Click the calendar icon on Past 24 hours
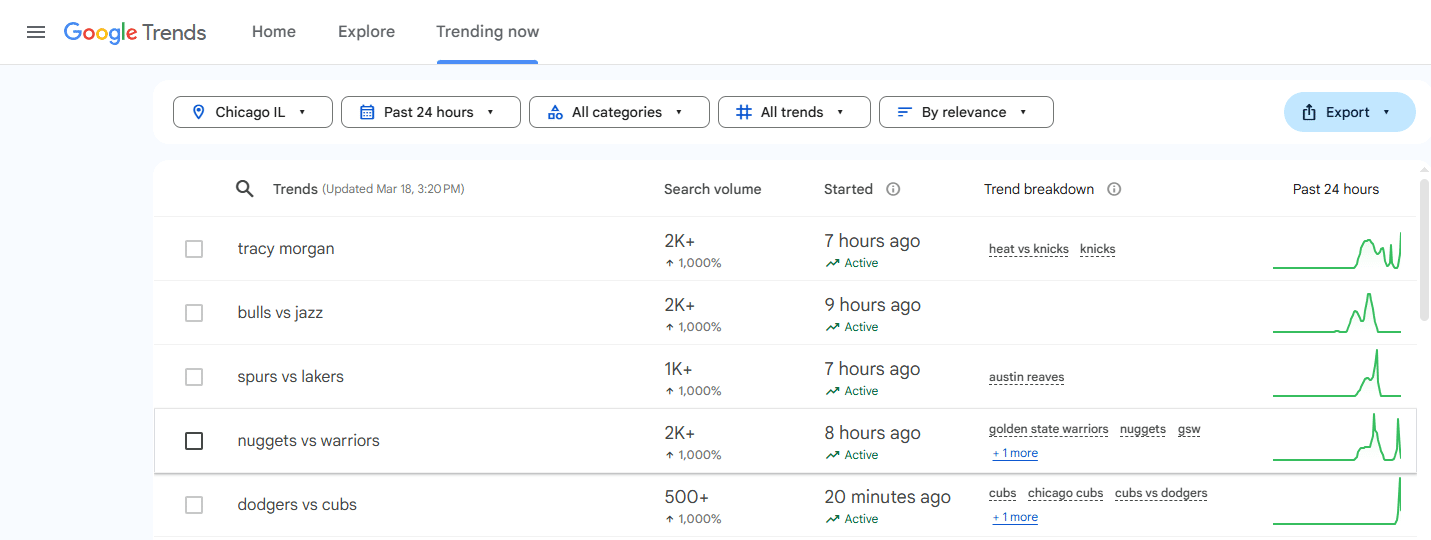The image size is (1431, 540). point(367,112)
